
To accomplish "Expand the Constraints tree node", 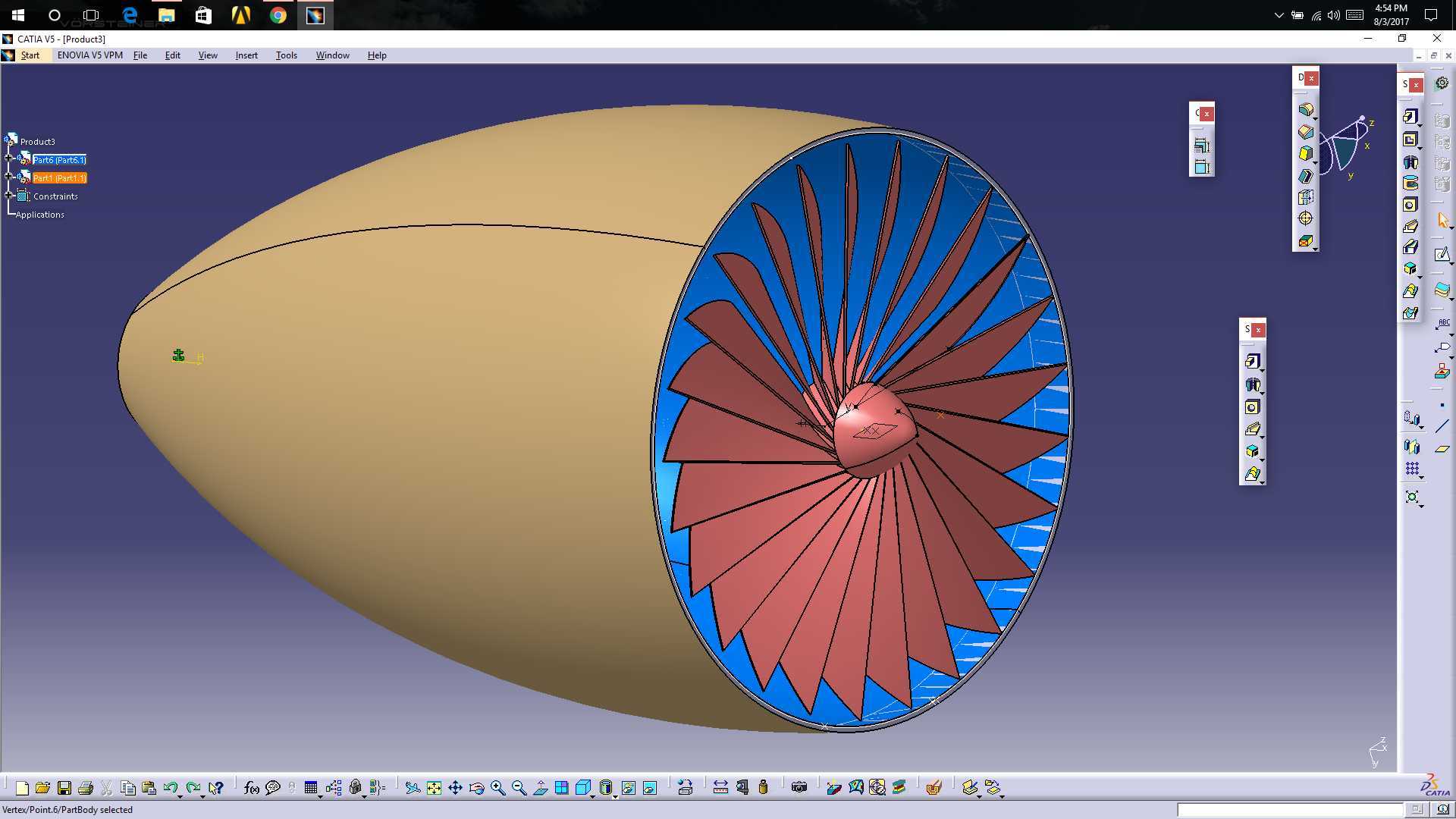I will click(9, 196).
